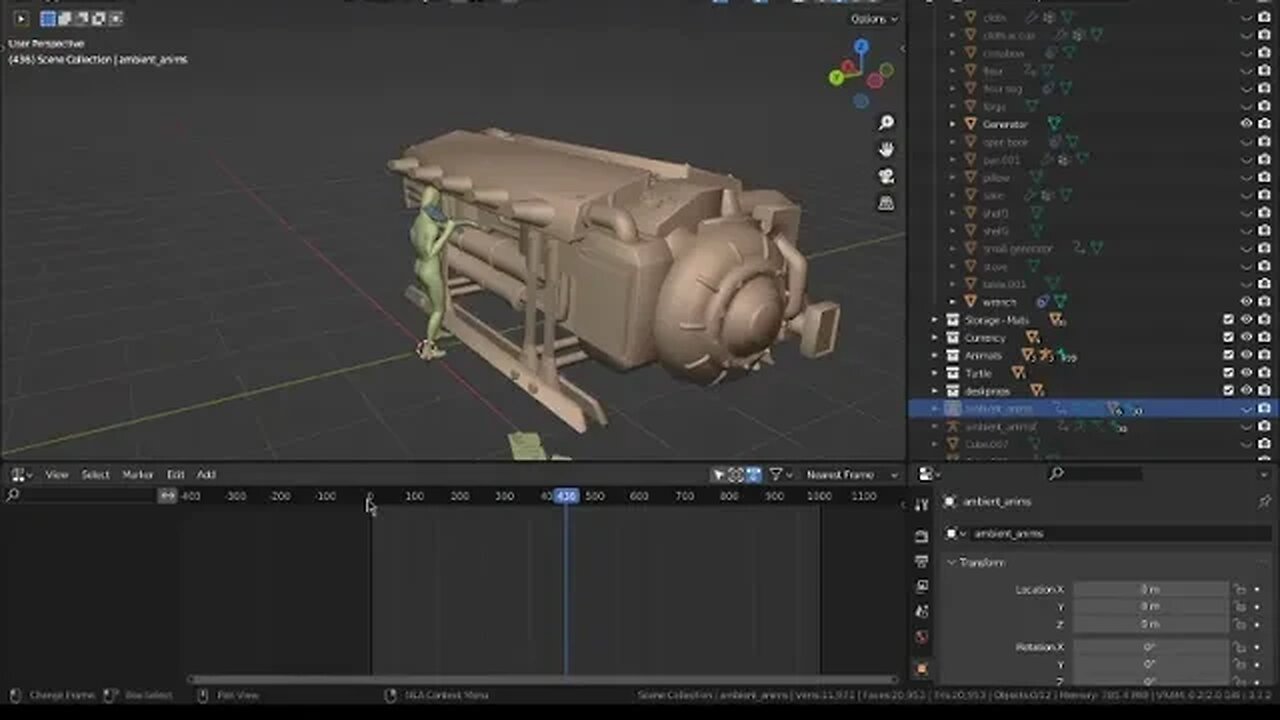Click render camera icon on wrench row
Image resolution: width=1280 pixels, height=720 pixels.
pos(1264,302)
